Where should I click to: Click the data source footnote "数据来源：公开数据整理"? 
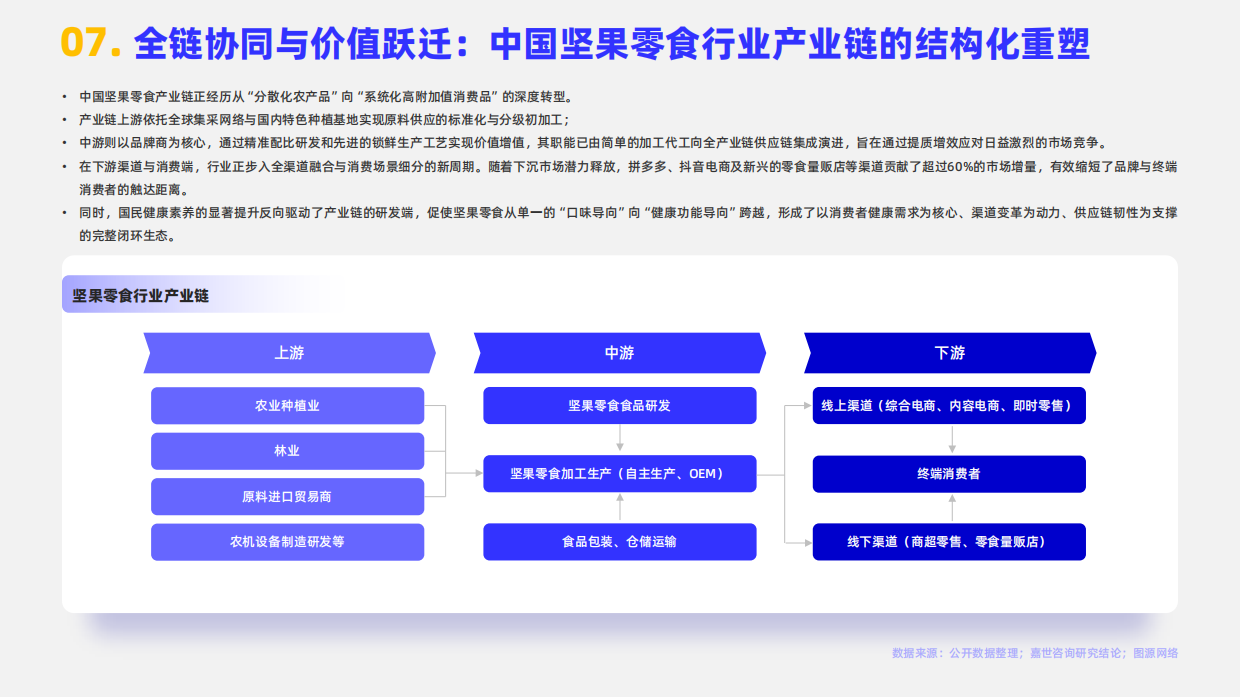pyautogui.click(x=956, y=653)
